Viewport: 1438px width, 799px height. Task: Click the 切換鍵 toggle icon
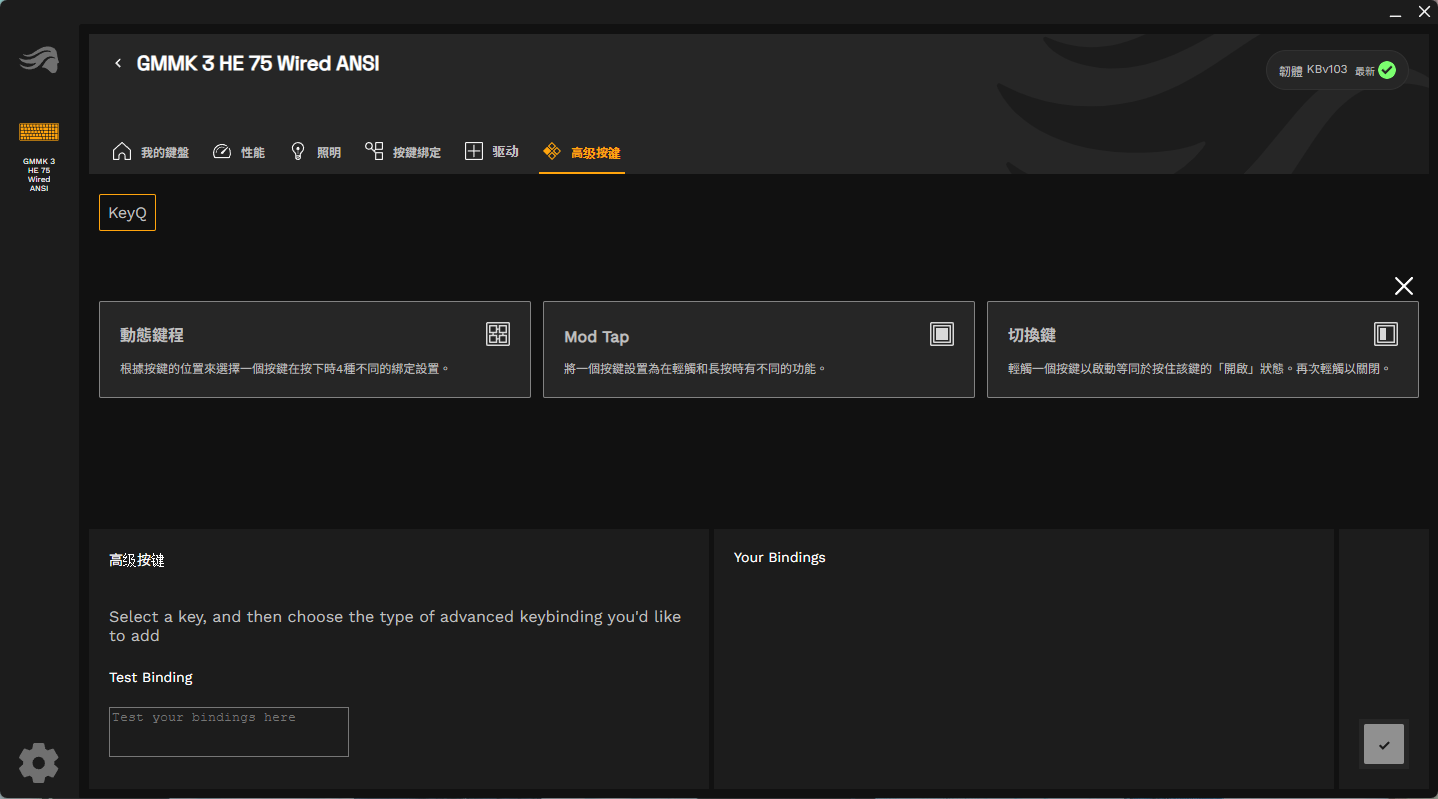(x=1386, y=334)
